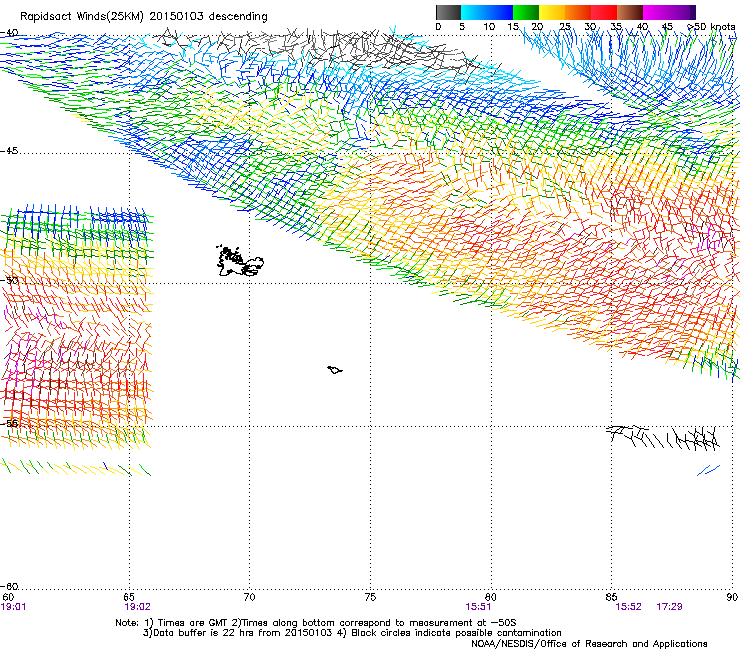Click the purple time label '19:02'

tap(137, 607)
